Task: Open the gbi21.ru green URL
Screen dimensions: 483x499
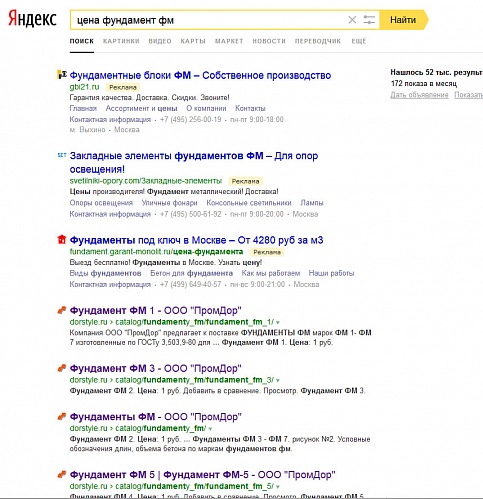Action: coord(84,87)
